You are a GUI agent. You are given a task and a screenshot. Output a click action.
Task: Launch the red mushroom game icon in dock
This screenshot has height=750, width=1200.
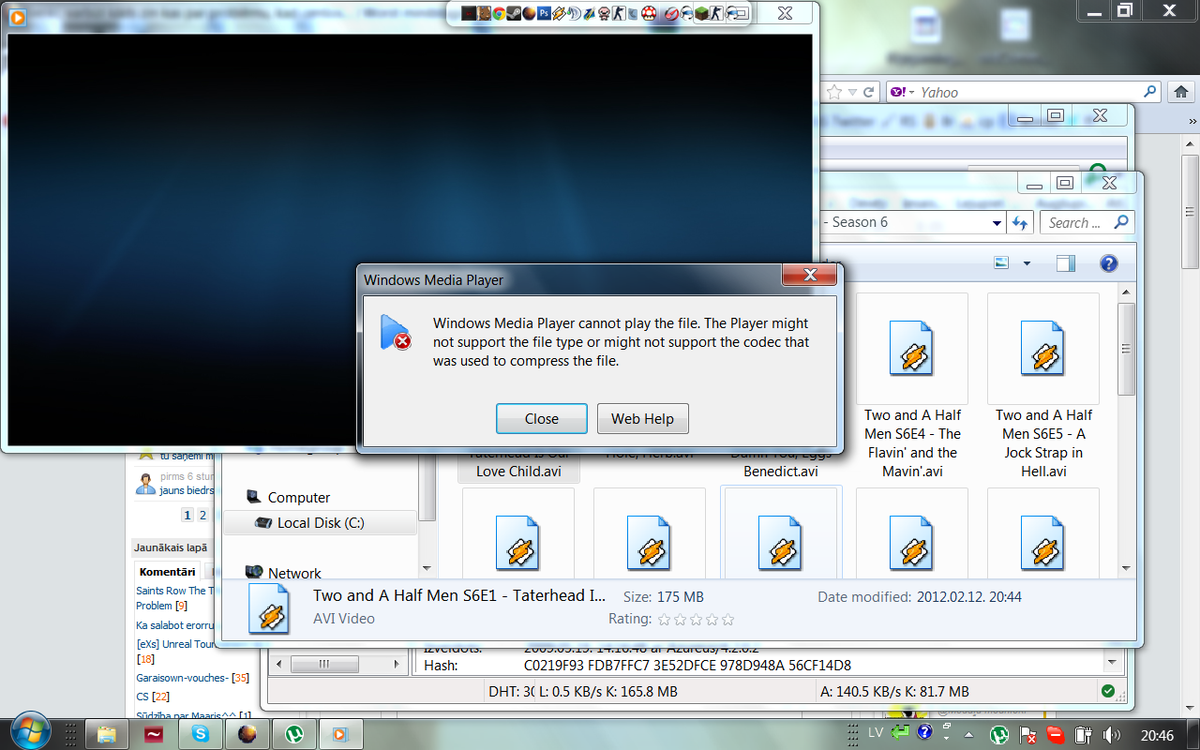click(x=649, y=13)
